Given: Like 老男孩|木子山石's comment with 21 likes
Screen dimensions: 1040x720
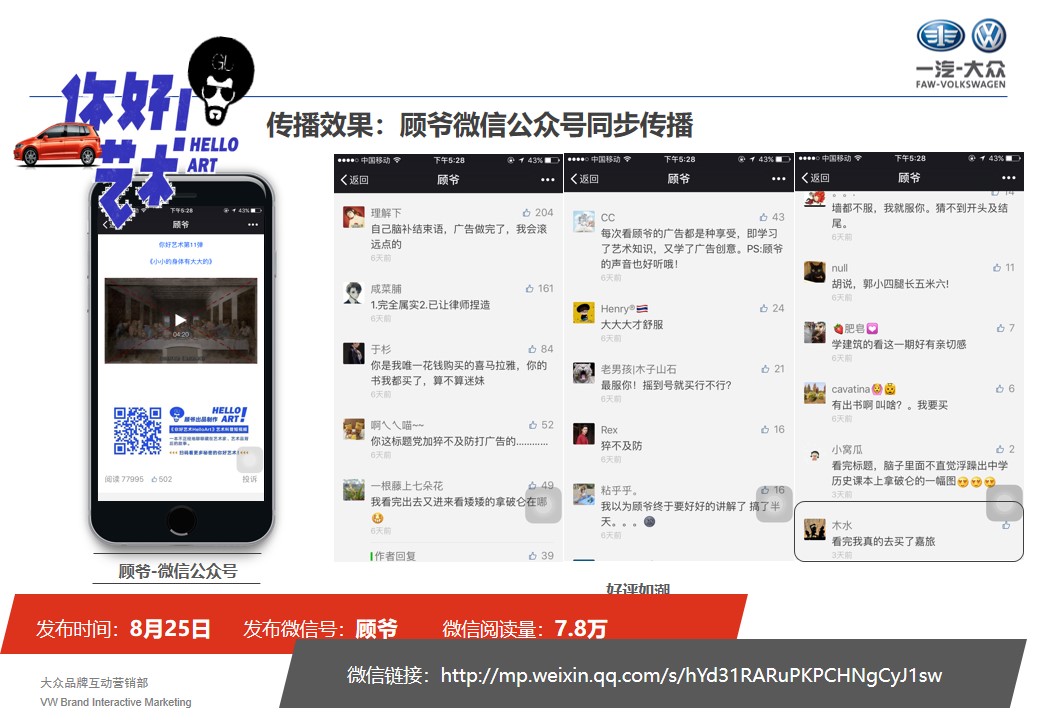Looking at the screenshot, I should click(765, 369).
